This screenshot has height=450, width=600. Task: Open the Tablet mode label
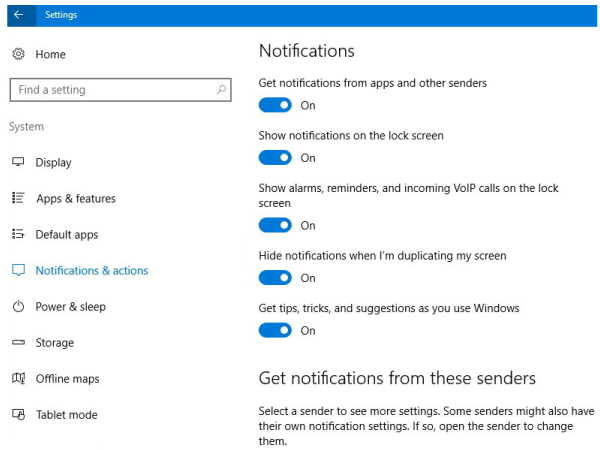(66, 415)
